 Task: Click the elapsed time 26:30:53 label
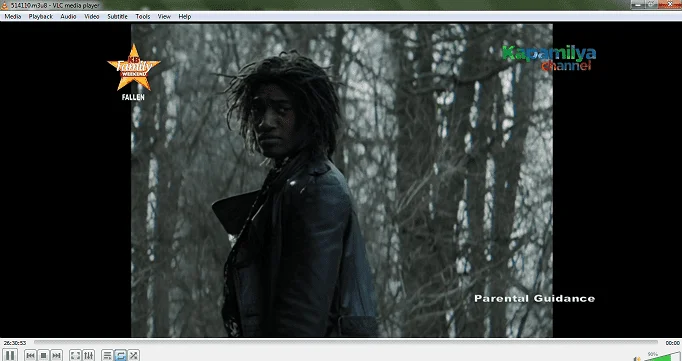[15, 343]
